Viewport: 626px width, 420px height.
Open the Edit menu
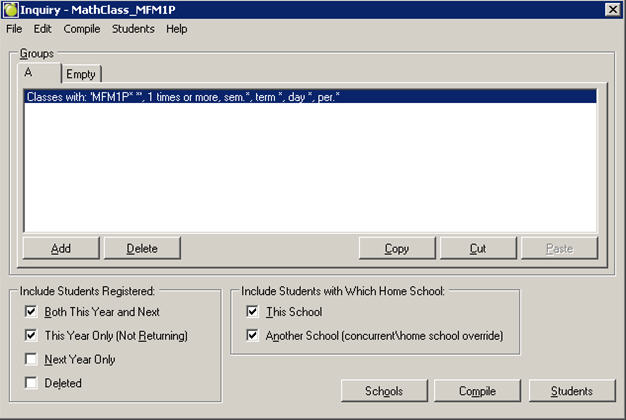pos(42,29)
